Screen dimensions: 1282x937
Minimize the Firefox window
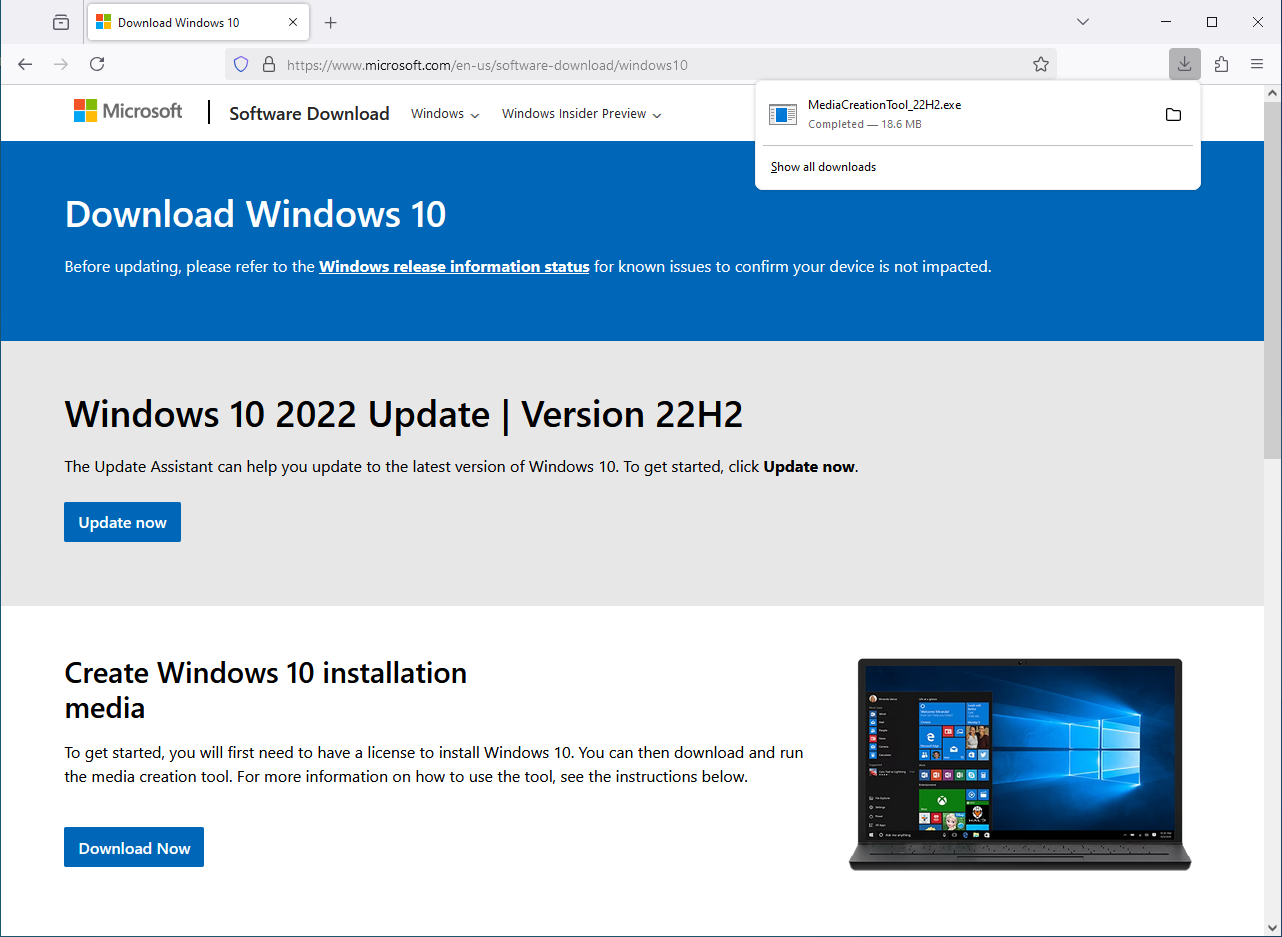pos(1165,22)
